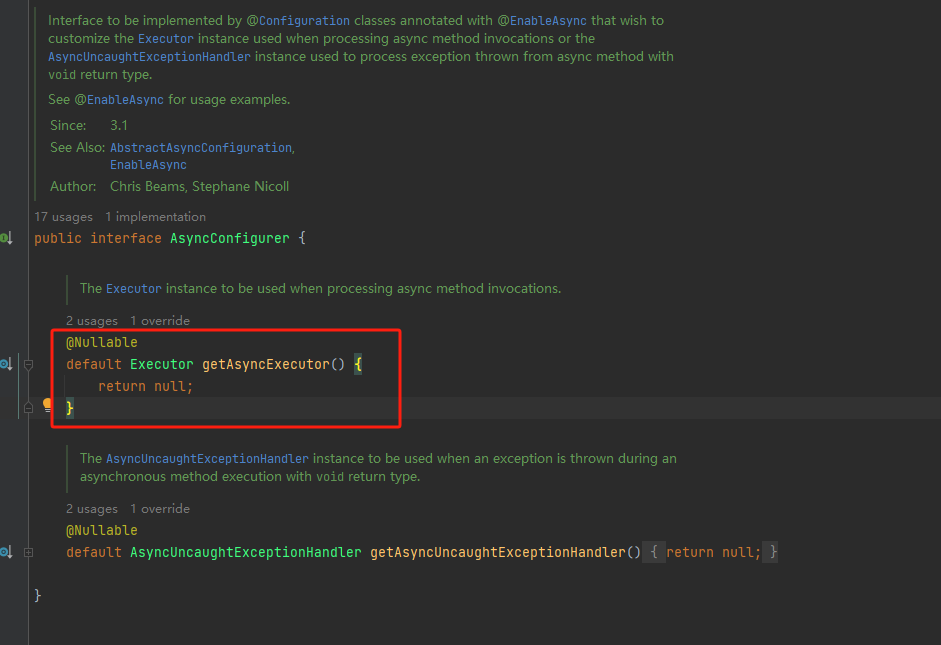The width and height of the screenshot is (941, 645).
Task: Expand getAsyncUncaughtExceptionHandler body with the plus icon
Action: (x=30, y=551)
